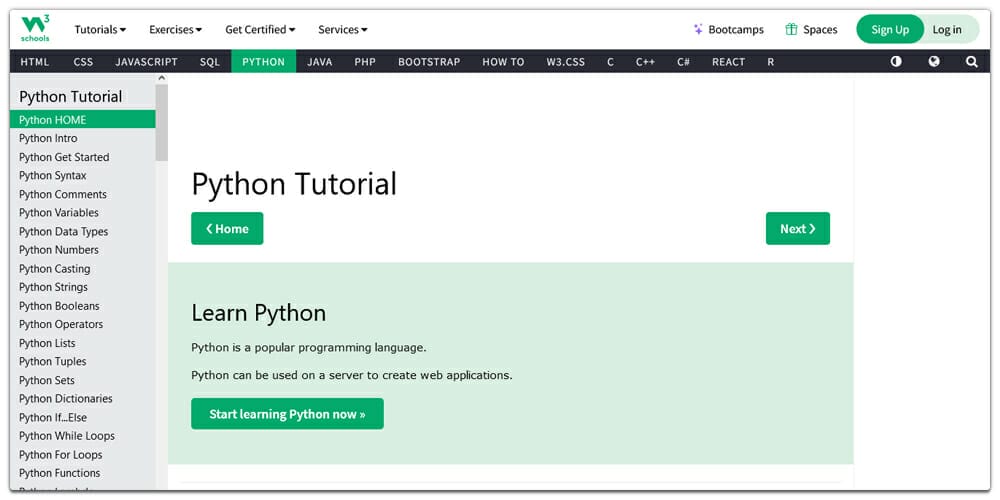This screenshot has height=500, width=1000.
Task: Open the C++ tab
Action: (645, 62)
